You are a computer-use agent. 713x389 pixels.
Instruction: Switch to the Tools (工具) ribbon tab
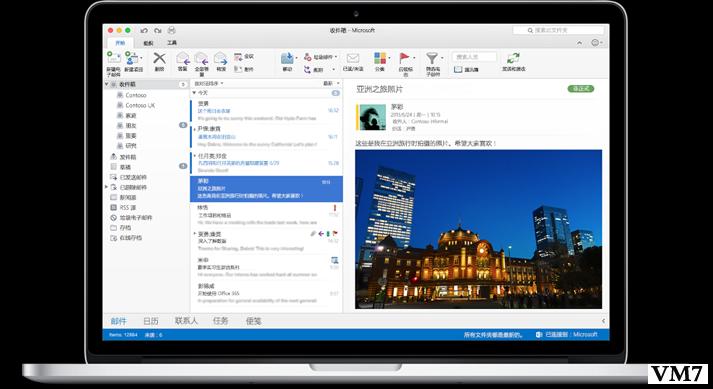pos(172,43)
